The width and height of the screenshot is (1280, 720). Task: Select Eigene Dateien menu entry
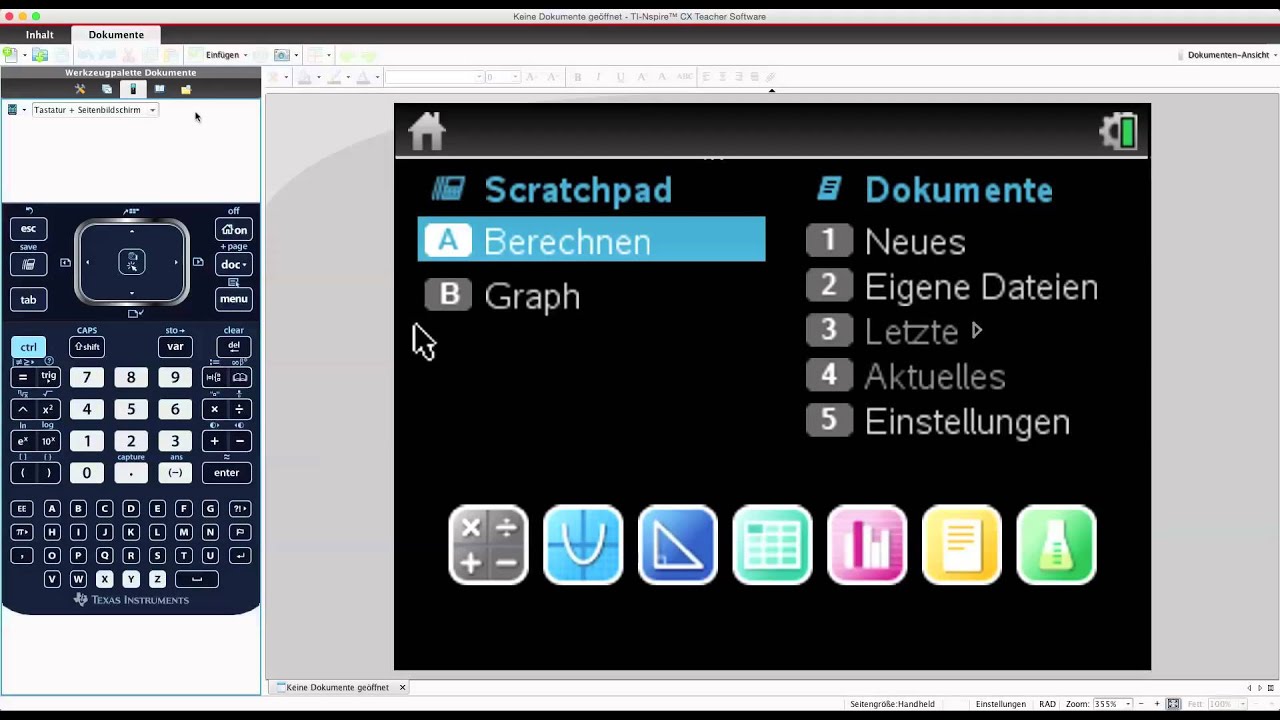pyautogui.click(x=952, y=286)
